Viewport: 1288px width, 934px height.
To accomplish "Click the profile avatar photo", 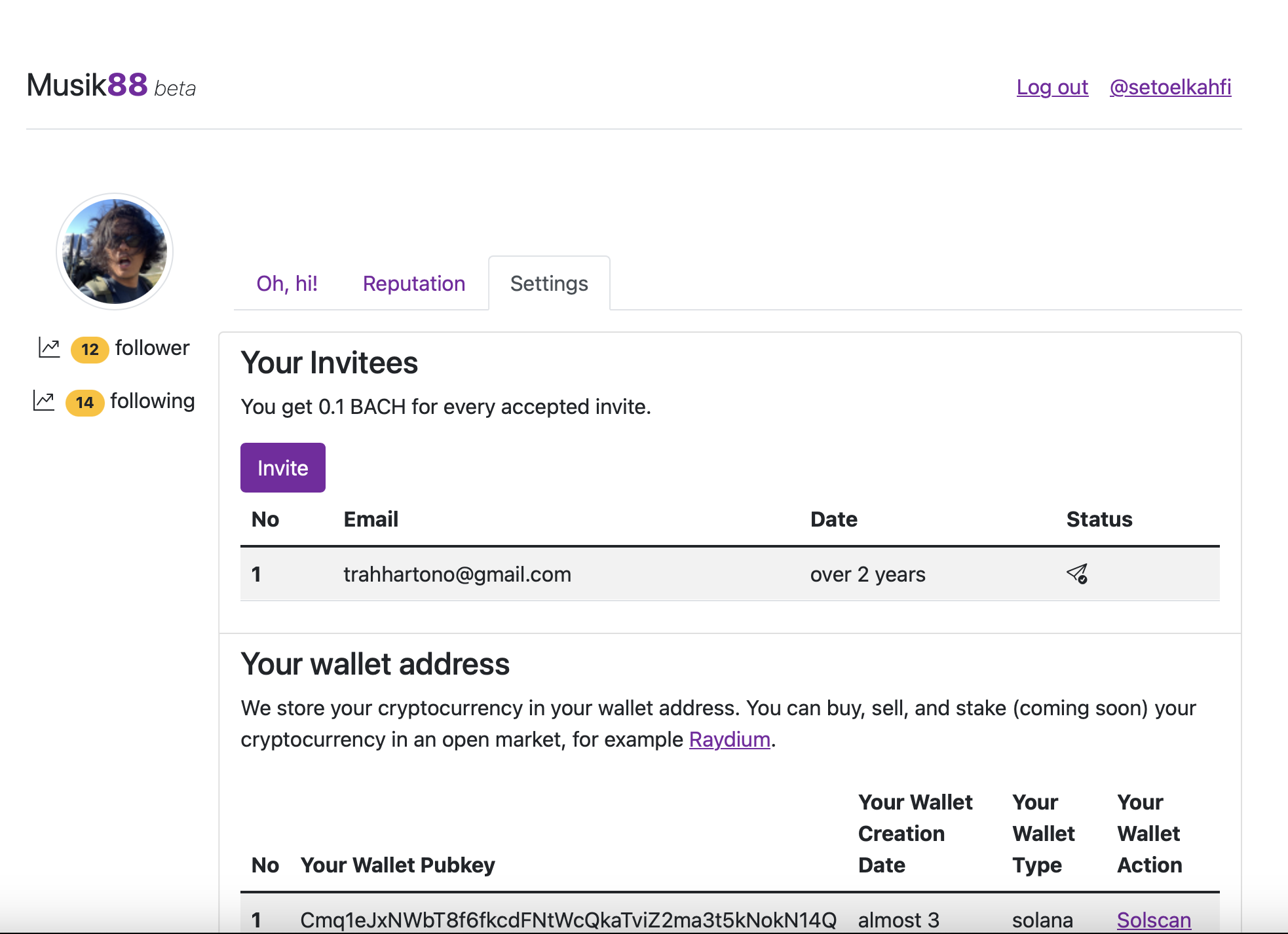I will pyautogui.click(x=115, y=252).
